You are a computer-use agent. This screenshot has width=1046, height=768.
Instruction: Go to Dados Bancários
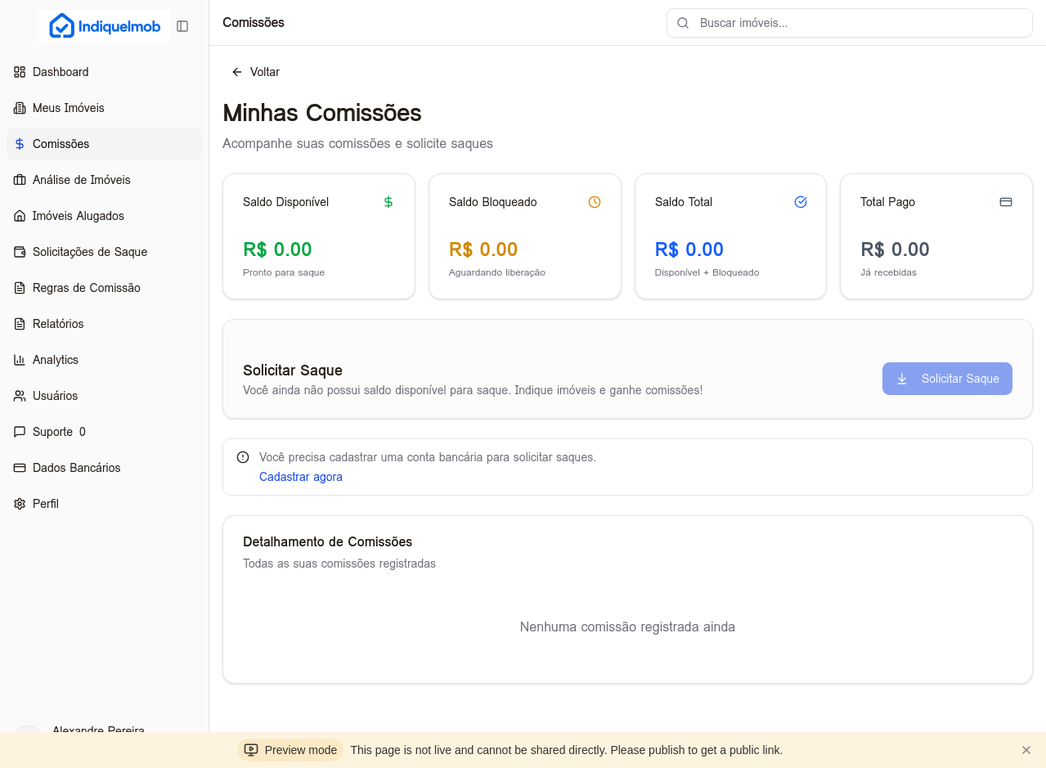(76, 468)
